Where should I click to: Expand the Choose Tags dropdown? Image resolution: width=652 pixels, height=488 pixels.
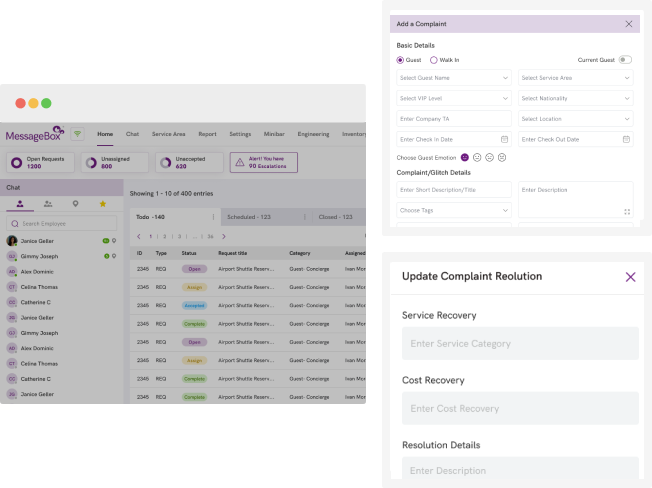tap(454, 211)
